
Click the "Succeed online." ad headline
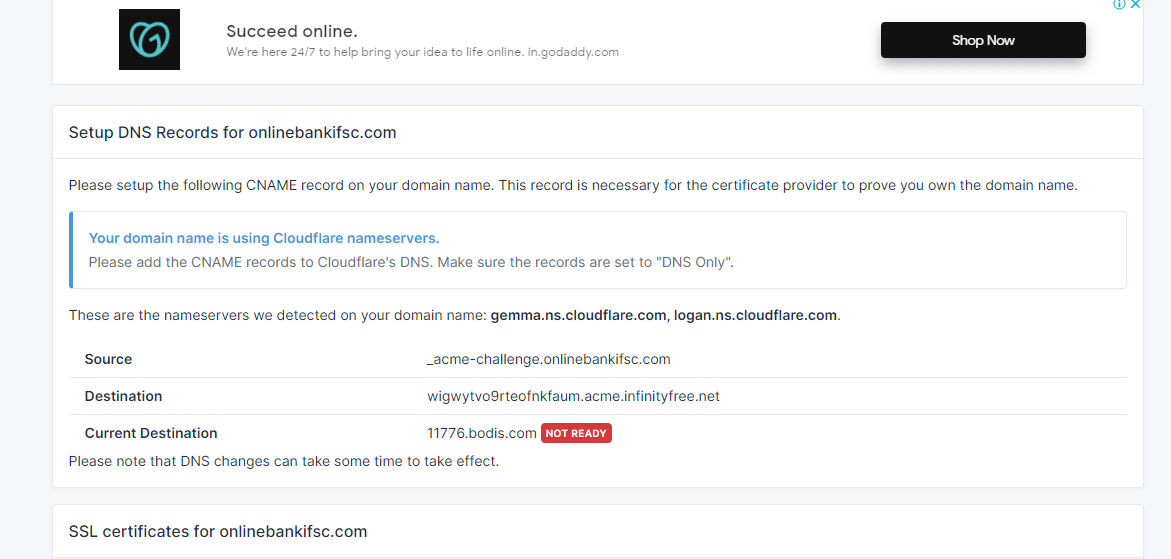tap(291, 31)
